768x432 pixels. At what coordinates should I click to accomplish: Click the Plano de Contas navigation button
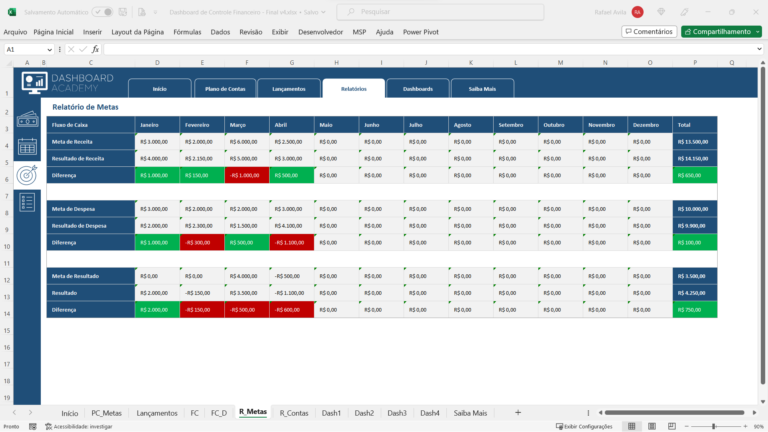coord(225,89)
